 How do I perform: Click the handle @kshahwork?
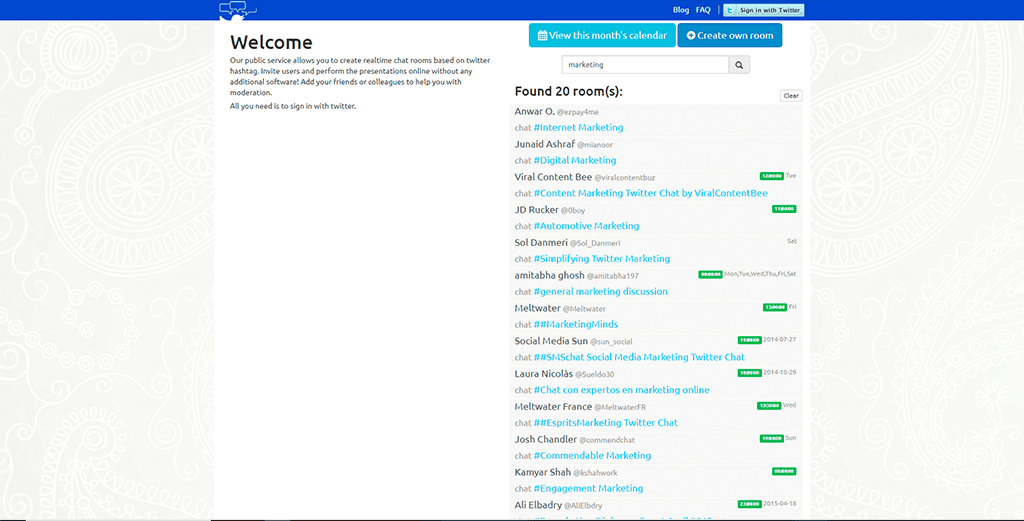pyautogui.click(x=595, y=473)
